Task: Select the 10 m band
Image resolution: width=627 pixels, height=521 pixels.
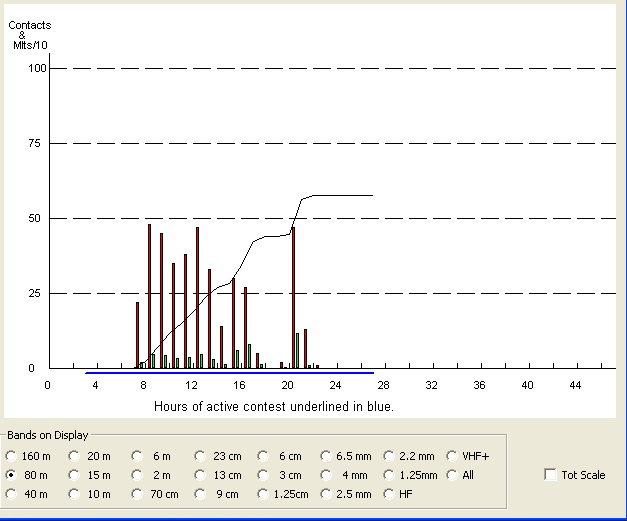Action: tap(74, 494)
